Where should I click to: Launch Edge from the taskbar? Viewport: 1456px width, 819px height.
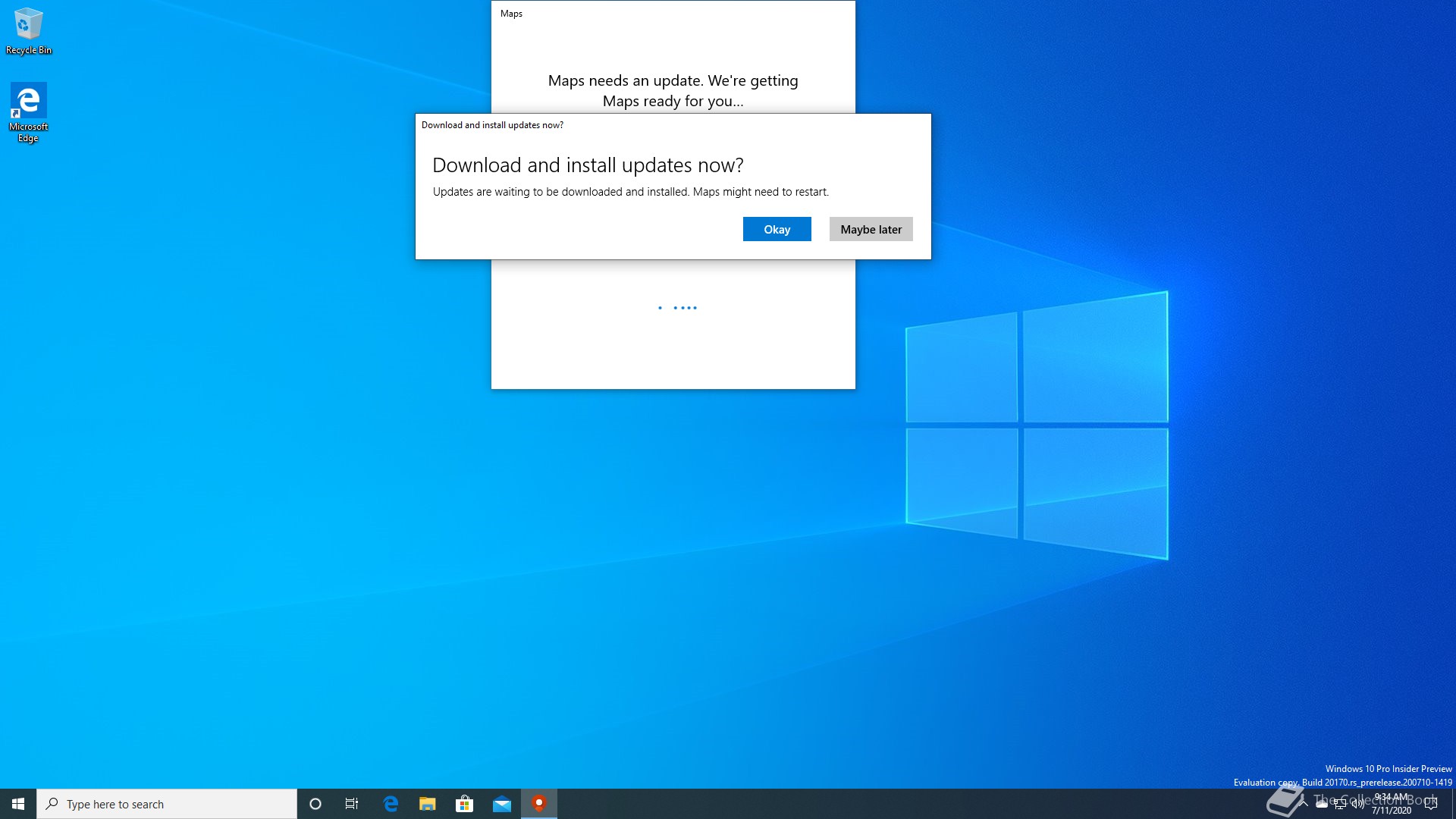click(x=391, y=804)
